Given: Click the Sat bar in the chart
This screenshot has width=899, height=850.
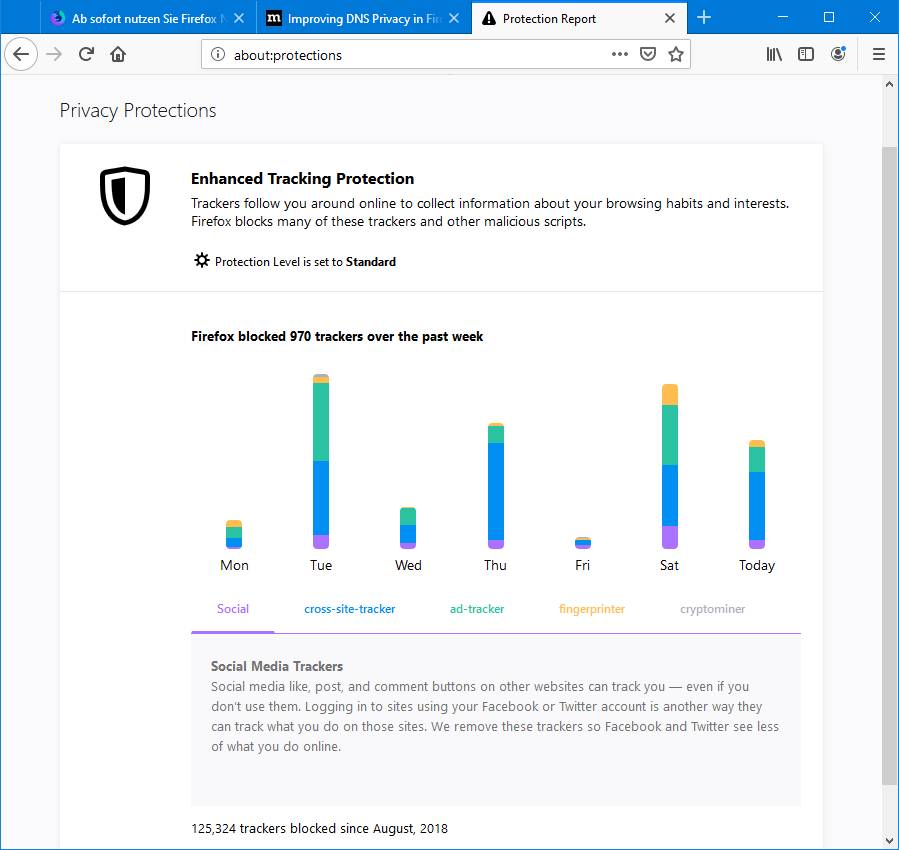Looking at the screenshot, I should (x=670, y=466).
